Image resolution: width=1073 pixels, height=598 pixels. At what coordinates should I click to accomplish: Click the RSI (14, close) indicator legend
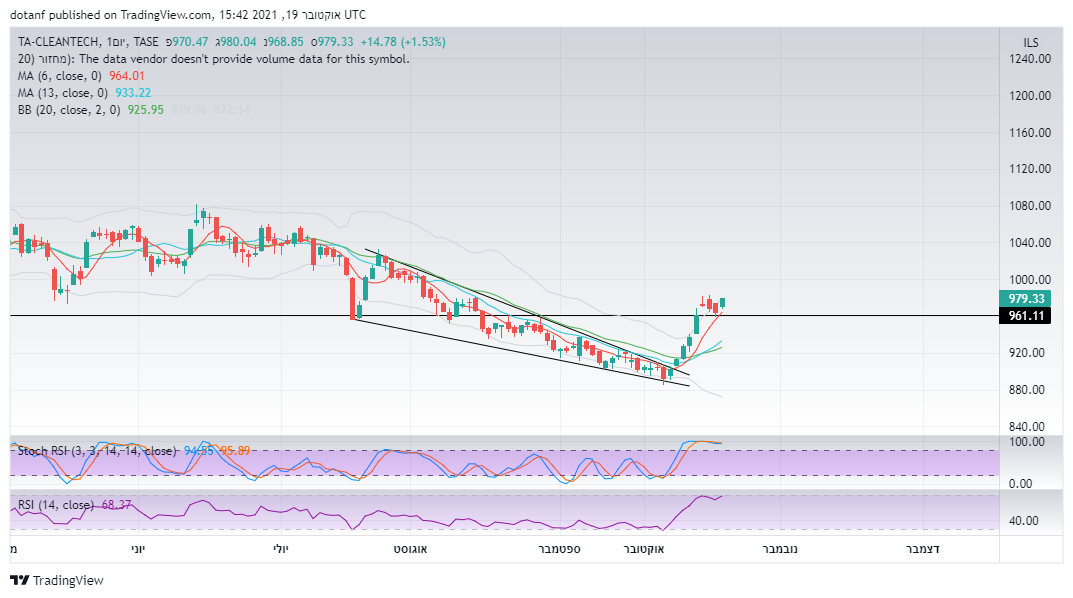pos(55,505)
